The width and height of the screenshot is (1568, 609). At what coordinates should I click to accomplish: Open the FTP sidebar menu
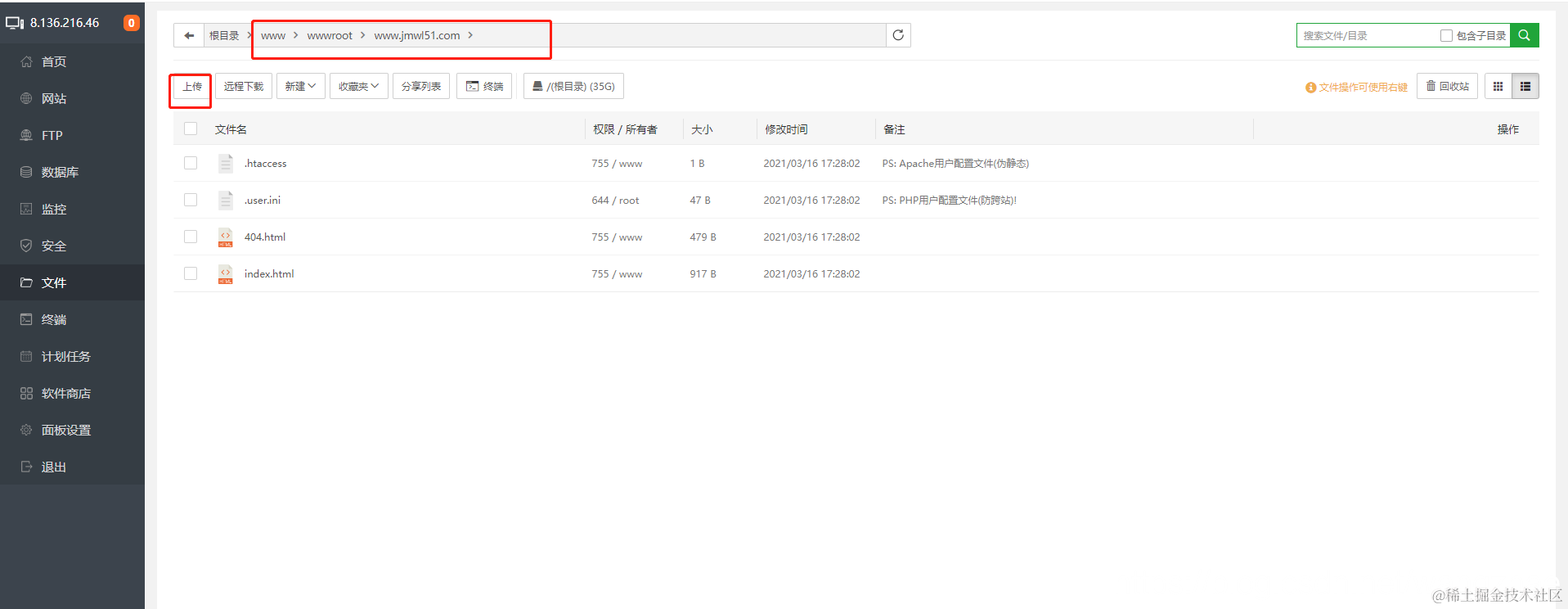pos(72,135)
